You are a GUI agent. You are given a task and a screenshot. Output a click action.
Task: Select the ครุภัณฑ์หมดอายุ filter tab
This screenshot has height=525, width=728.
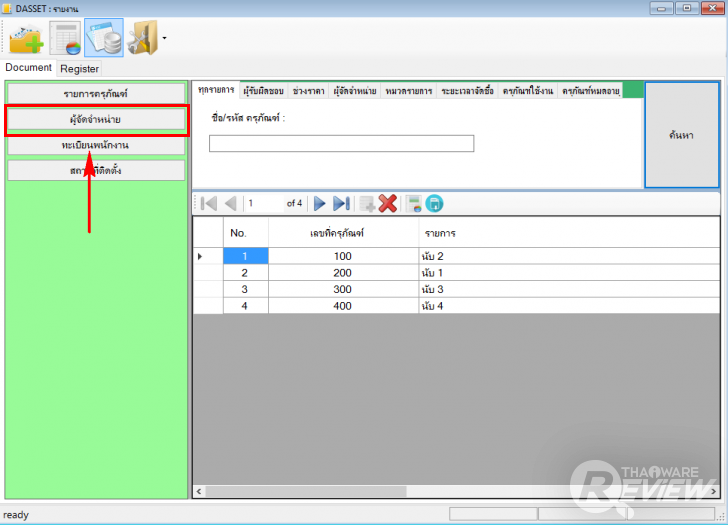[x=591, y=91]
